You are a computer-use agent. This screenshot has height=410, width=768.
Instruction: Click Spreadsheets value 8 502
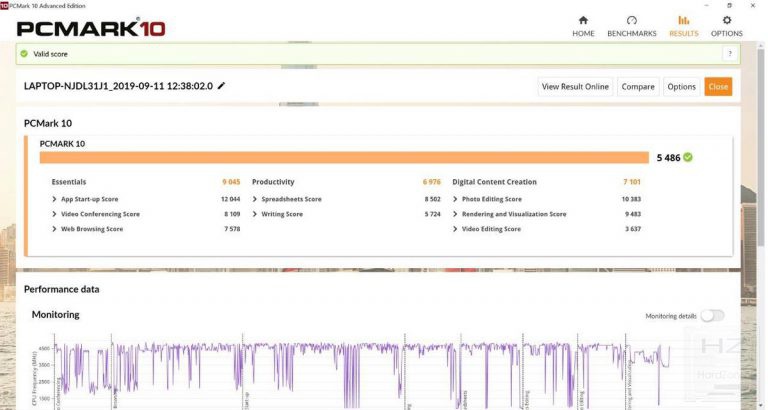(x=432, y=199)
